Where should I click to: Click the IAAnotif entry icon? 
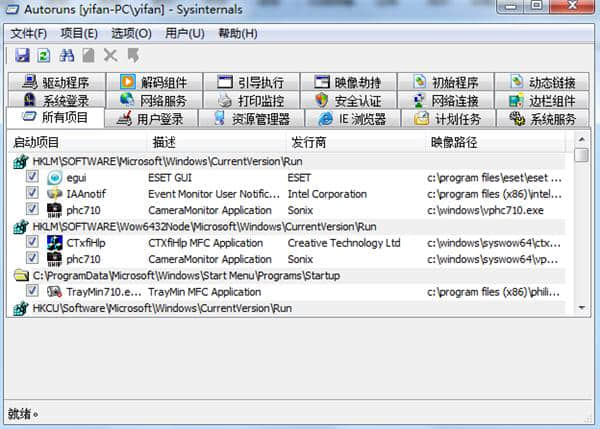pos(54,194)
